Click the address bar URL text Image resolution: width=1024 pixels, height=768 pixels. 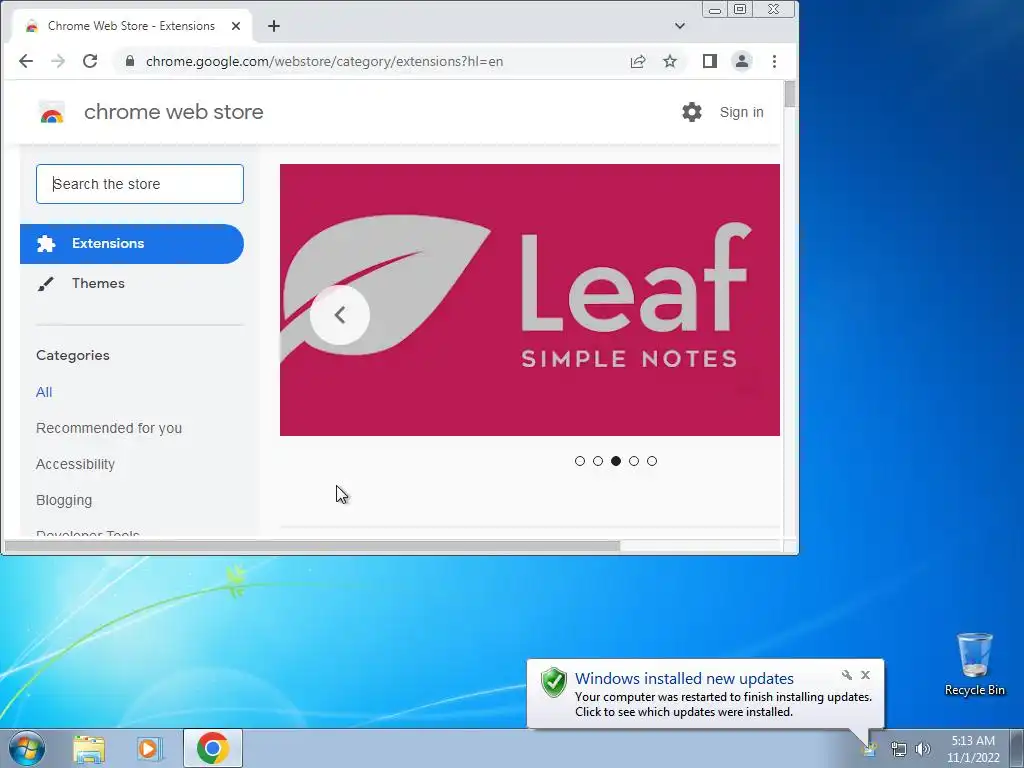click(325, 61)
